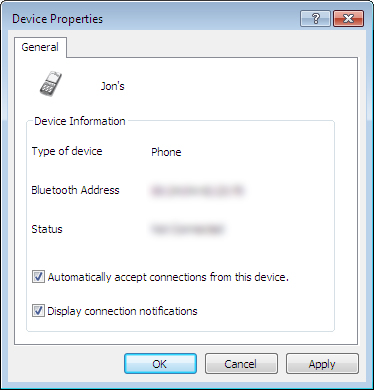
Task: Click the blurred Status value
Action: coord(188,229)
